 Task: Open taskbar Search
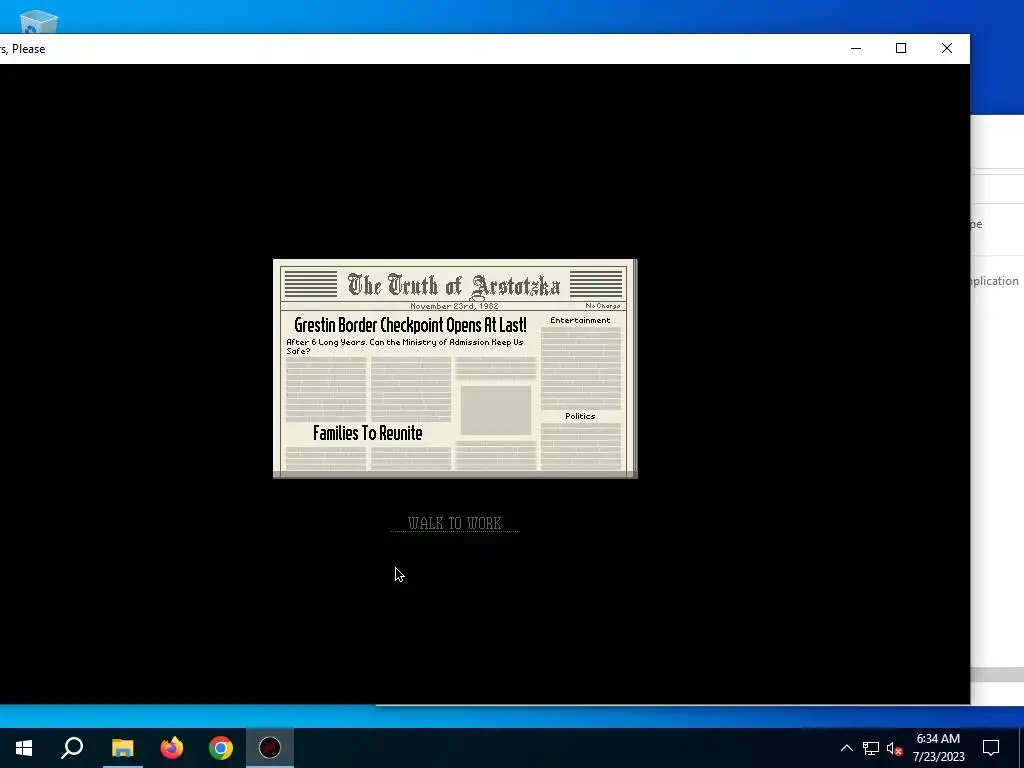point(72,748)
